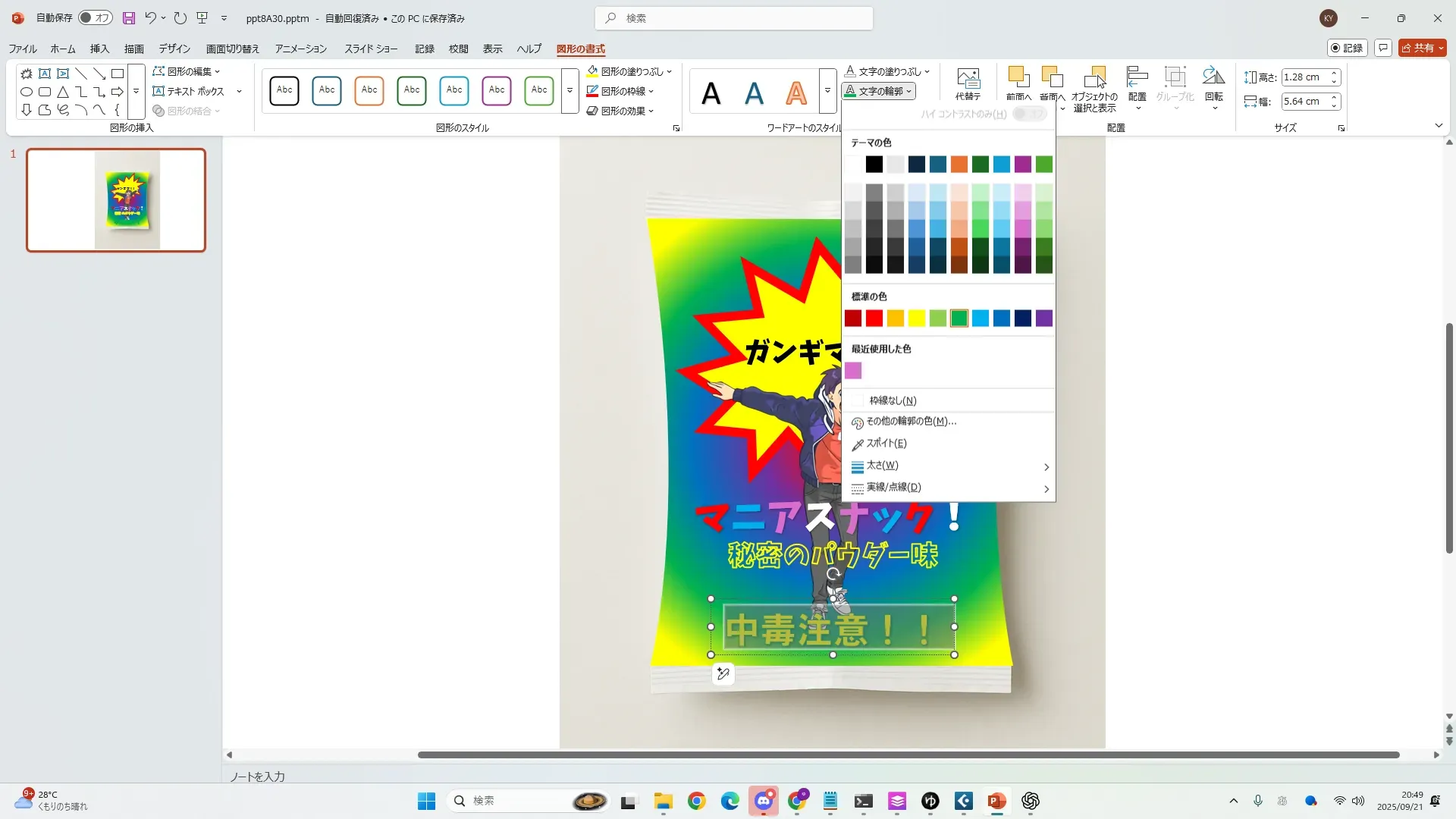Image resolution: width=1456 pixels, height=819 pixels.
Task: Open the Animations (アニメーション) tab
Action: click(300, 49)
